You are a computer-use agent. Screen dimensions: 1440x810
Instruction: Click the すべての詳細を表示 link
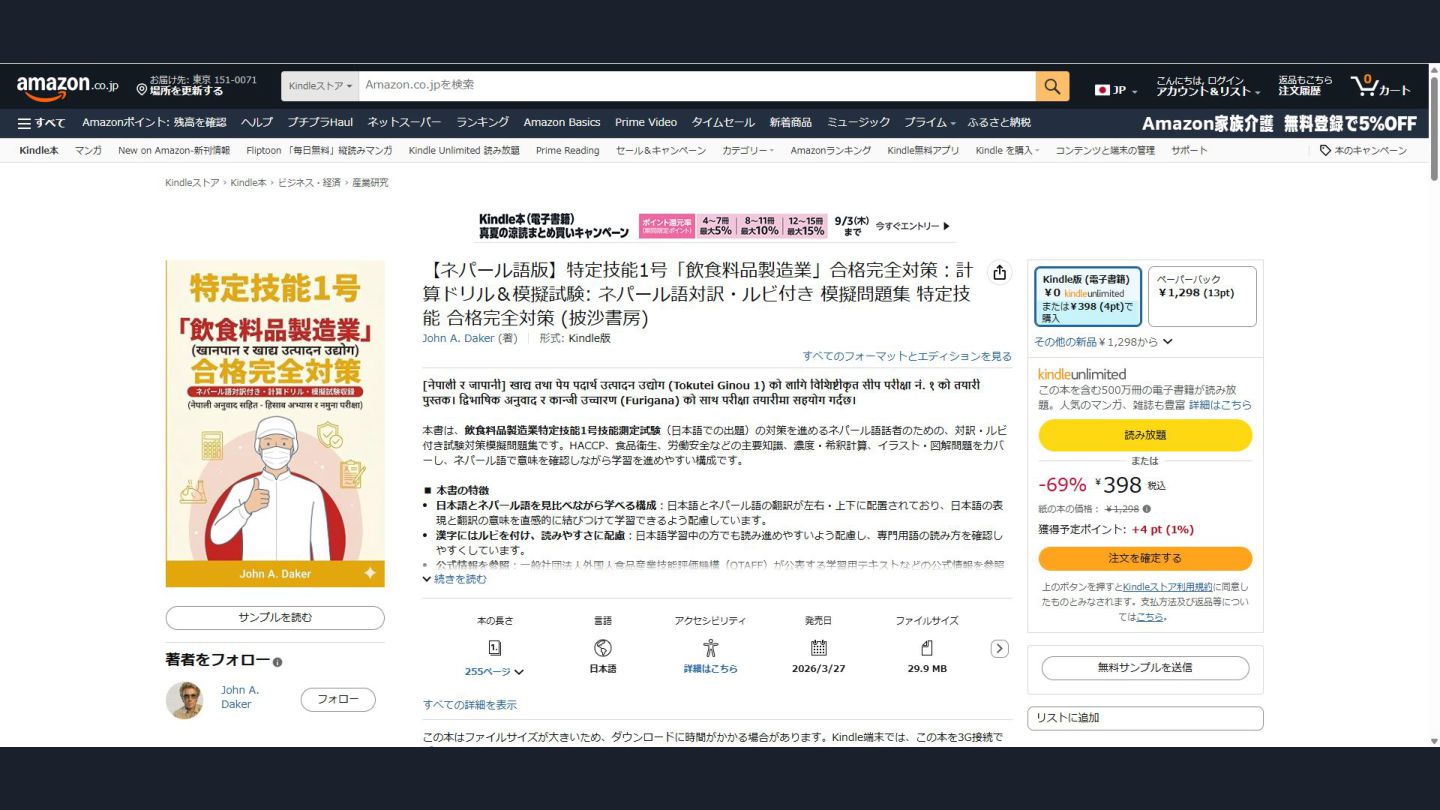470,705
